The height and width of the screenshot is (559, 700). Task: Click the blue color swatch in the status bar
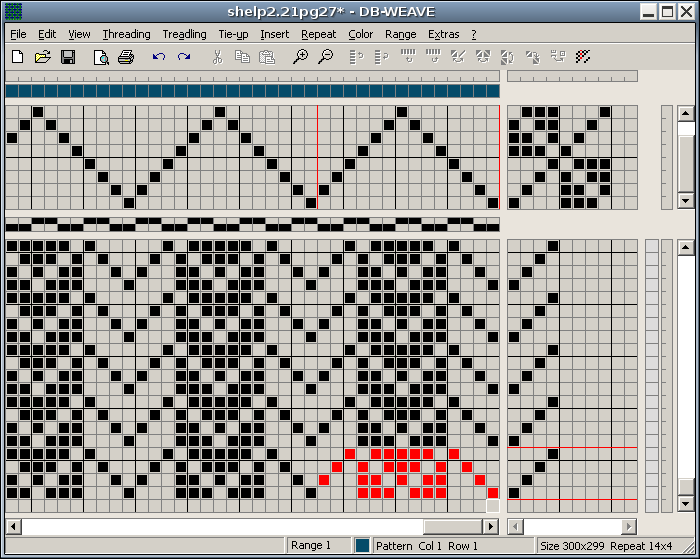pyautogui.click(x=362, y=546)
